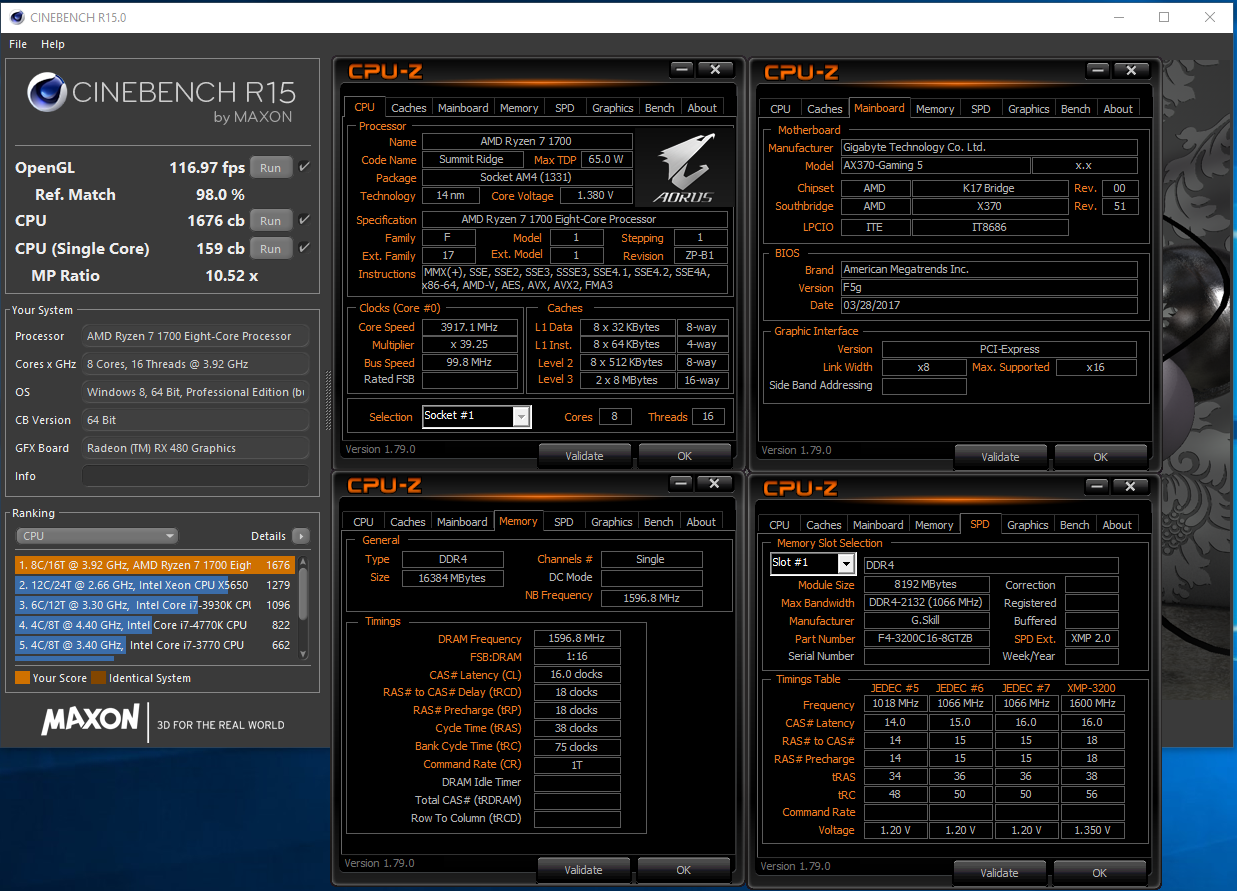
Task: Click the Cinebench logo sphere icon
Action: 47,94
